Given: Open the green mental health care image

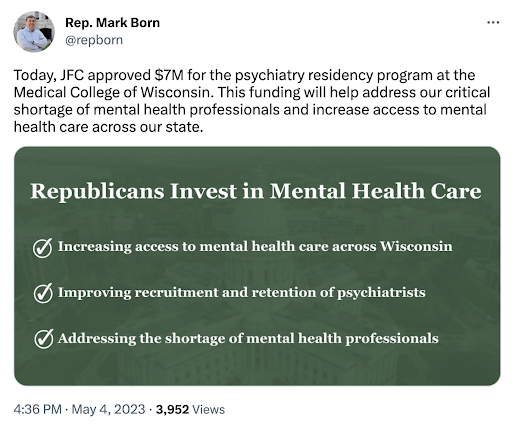Looking at the screenshot, I should tap(257, 266).
